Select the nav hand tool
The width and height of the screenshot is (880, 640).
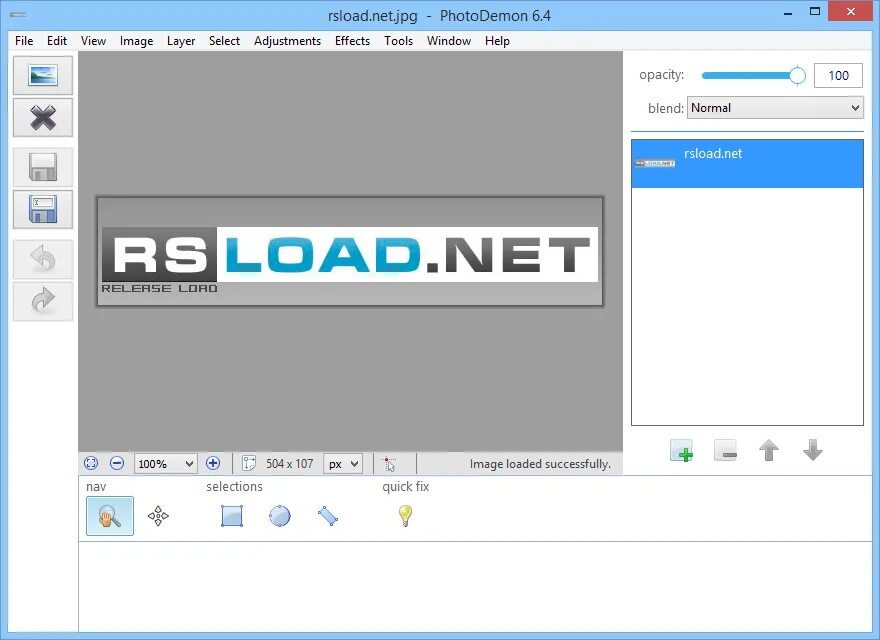(x=109, y=515)
